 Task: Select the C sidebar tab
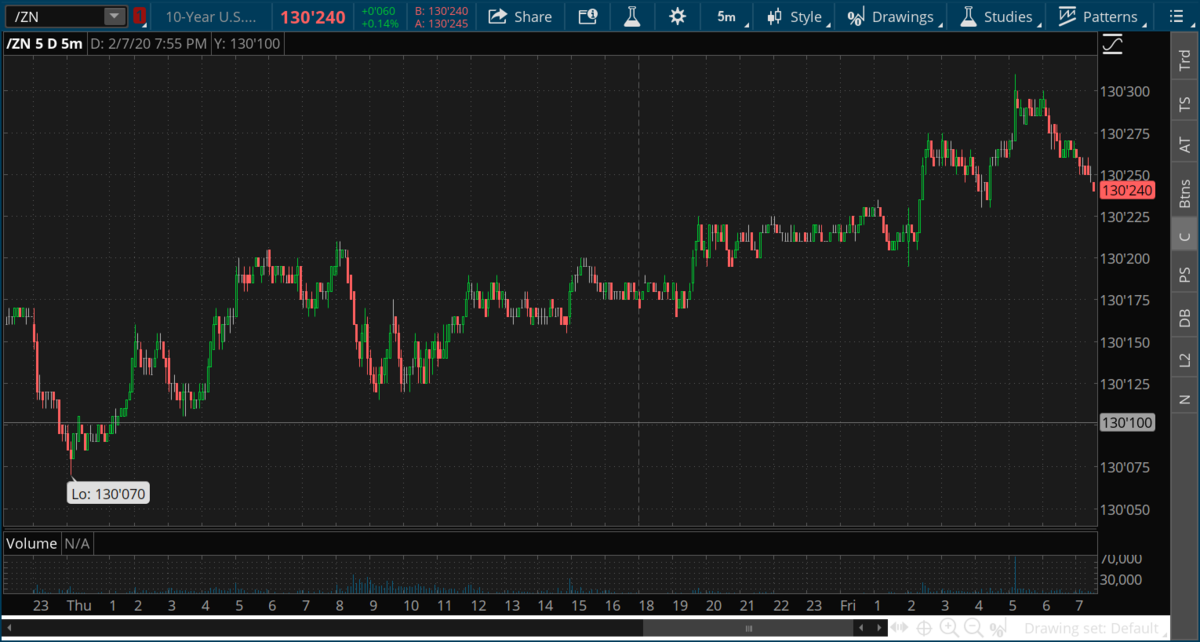1184,237
